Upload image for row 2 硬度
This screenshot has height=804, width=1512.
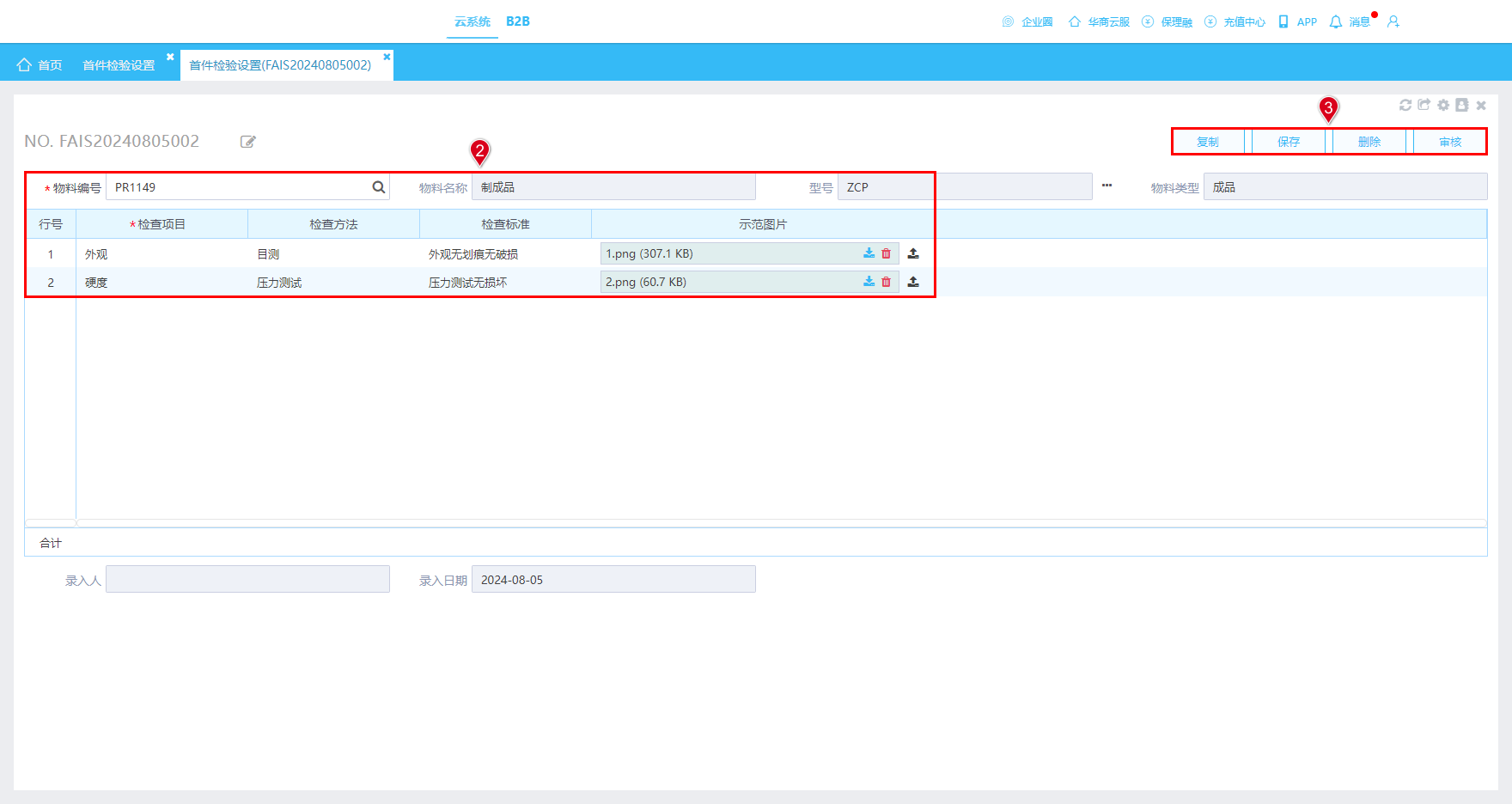(x=913, y=282)
